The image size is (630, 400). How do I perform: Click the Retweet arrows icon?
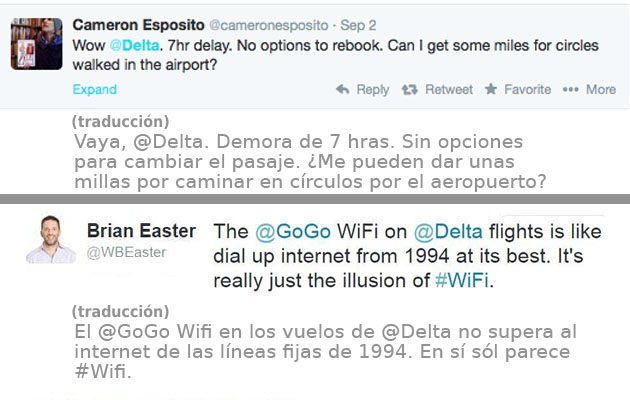point(409,90)
